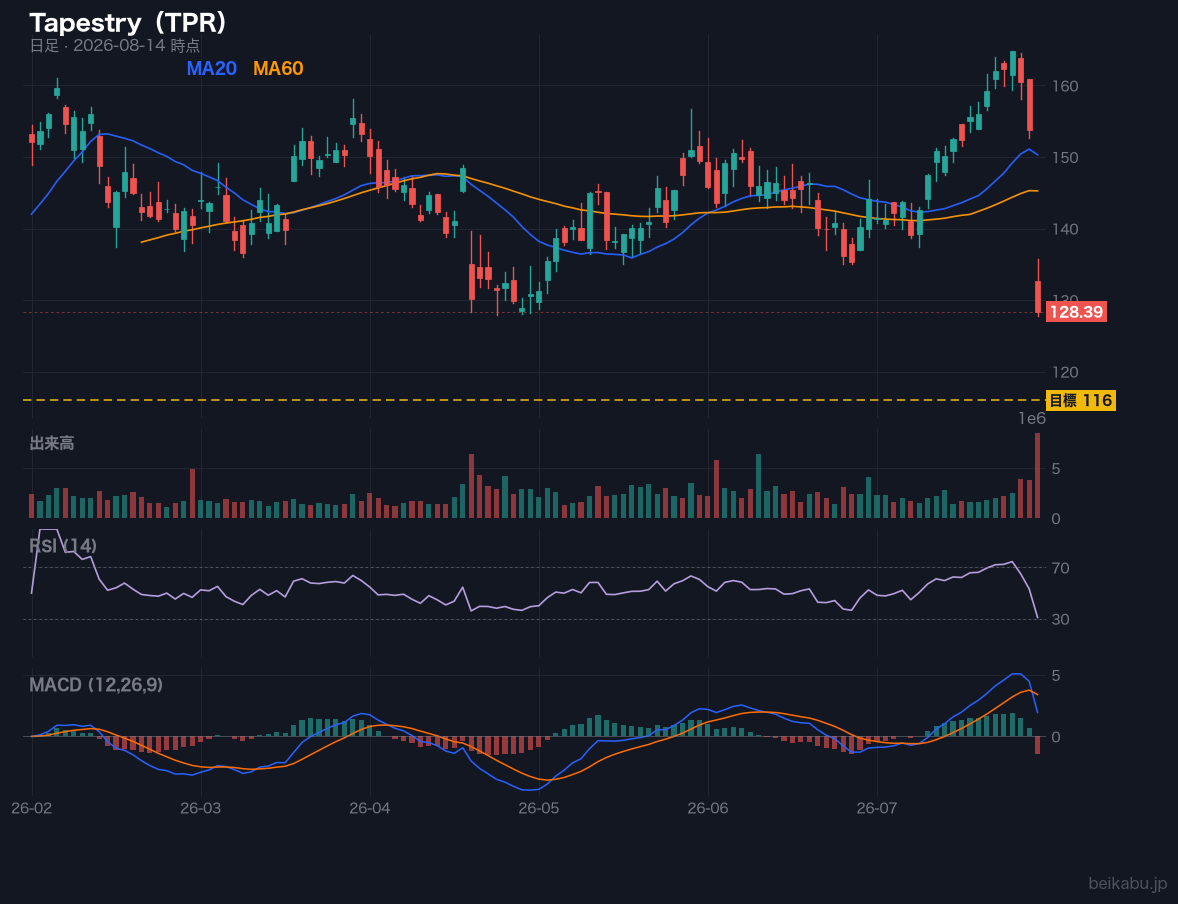Click the 出来高 volume panel label
The image size is (1178, 904).
52,443
